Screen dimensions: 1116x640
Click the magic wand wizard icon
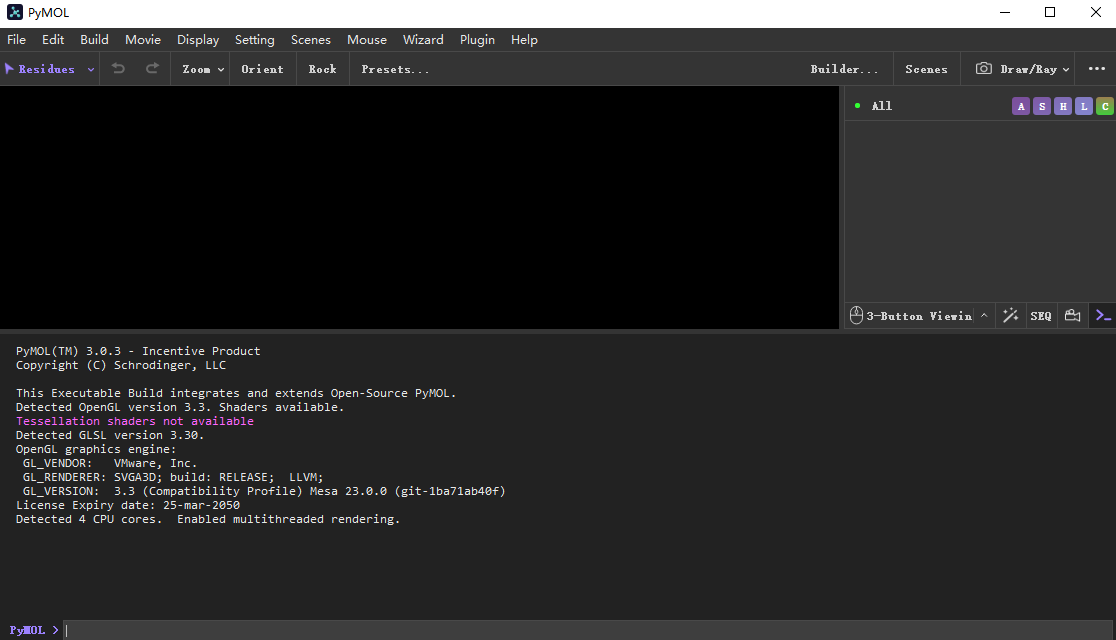coord(1010,316)
